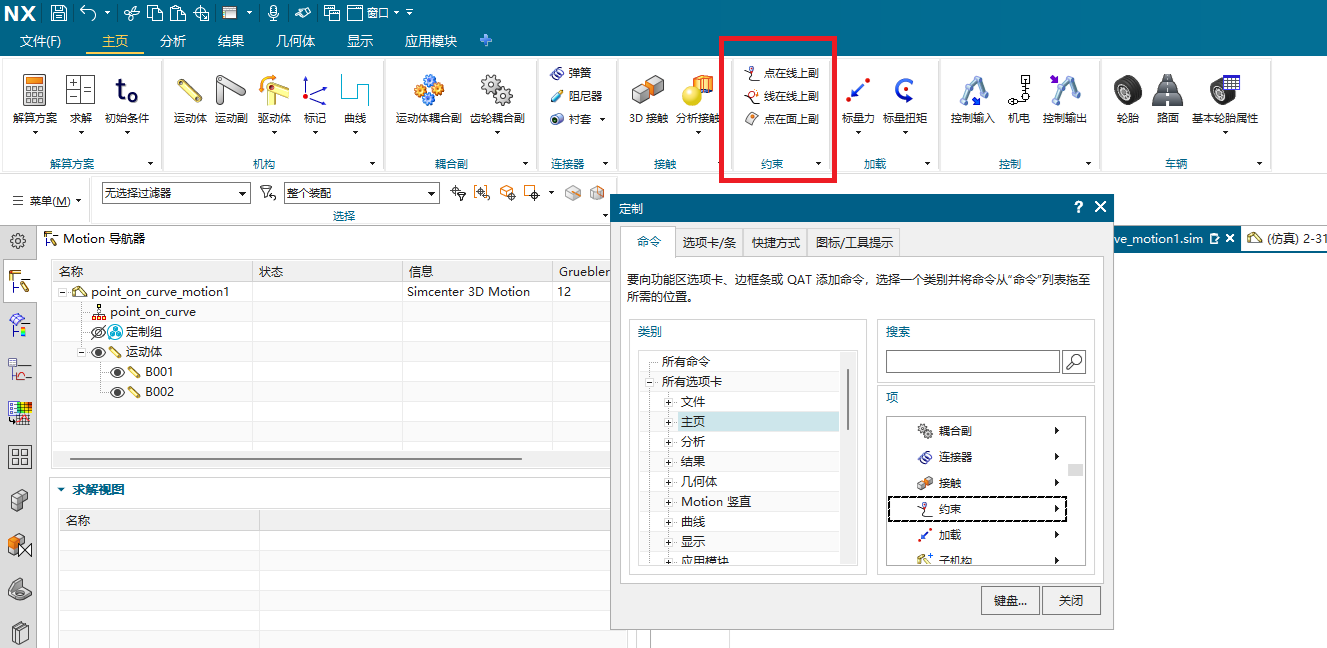Toggle visibility eye of B002 body
The image size is (1327, 648).
click(x=118, y=392)
